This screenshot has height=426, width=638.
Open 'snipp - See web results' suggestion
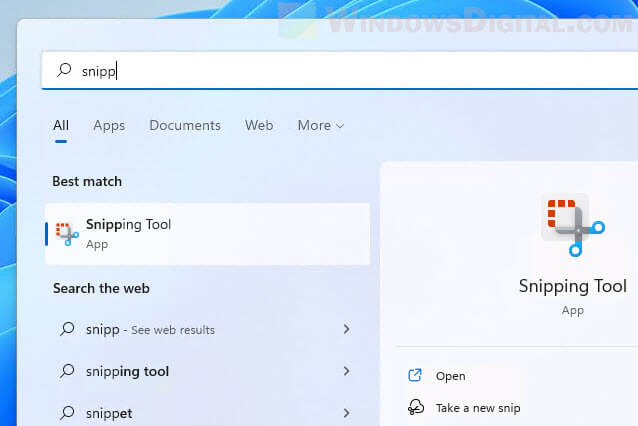pyautogui.click(x=150, y=329)
